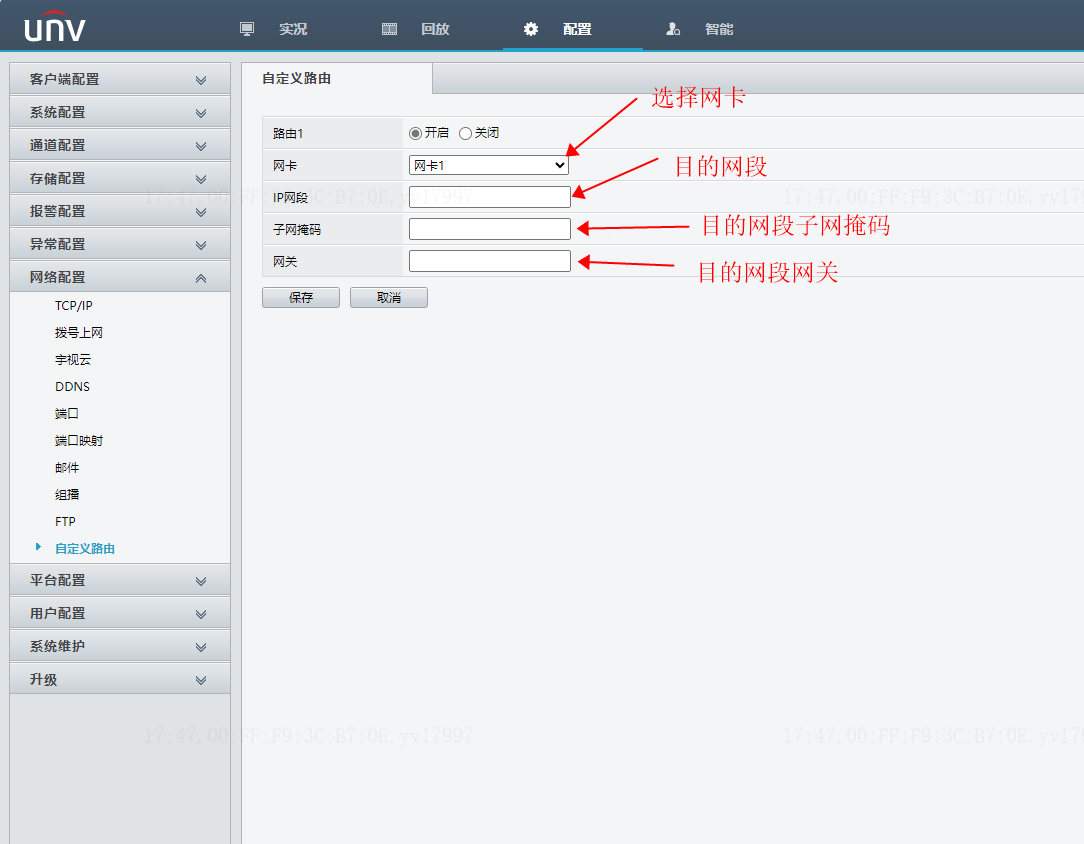1084x844 pixels.
Task: Open the 端口映射 port mapping page
Action: (x=79, y=440)
